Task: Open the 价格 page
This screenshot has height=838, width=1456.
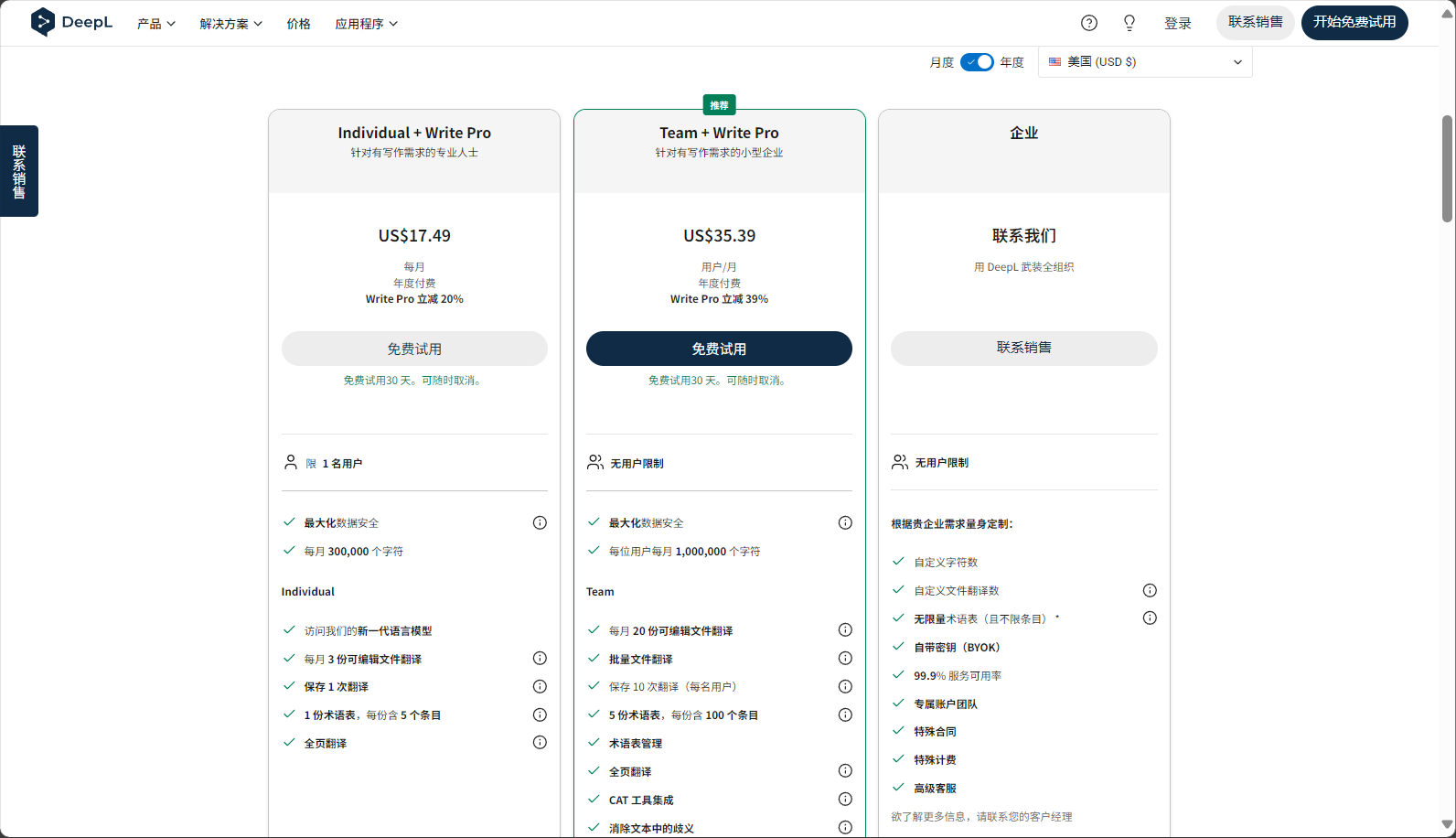Action: (x=299, y=24)
